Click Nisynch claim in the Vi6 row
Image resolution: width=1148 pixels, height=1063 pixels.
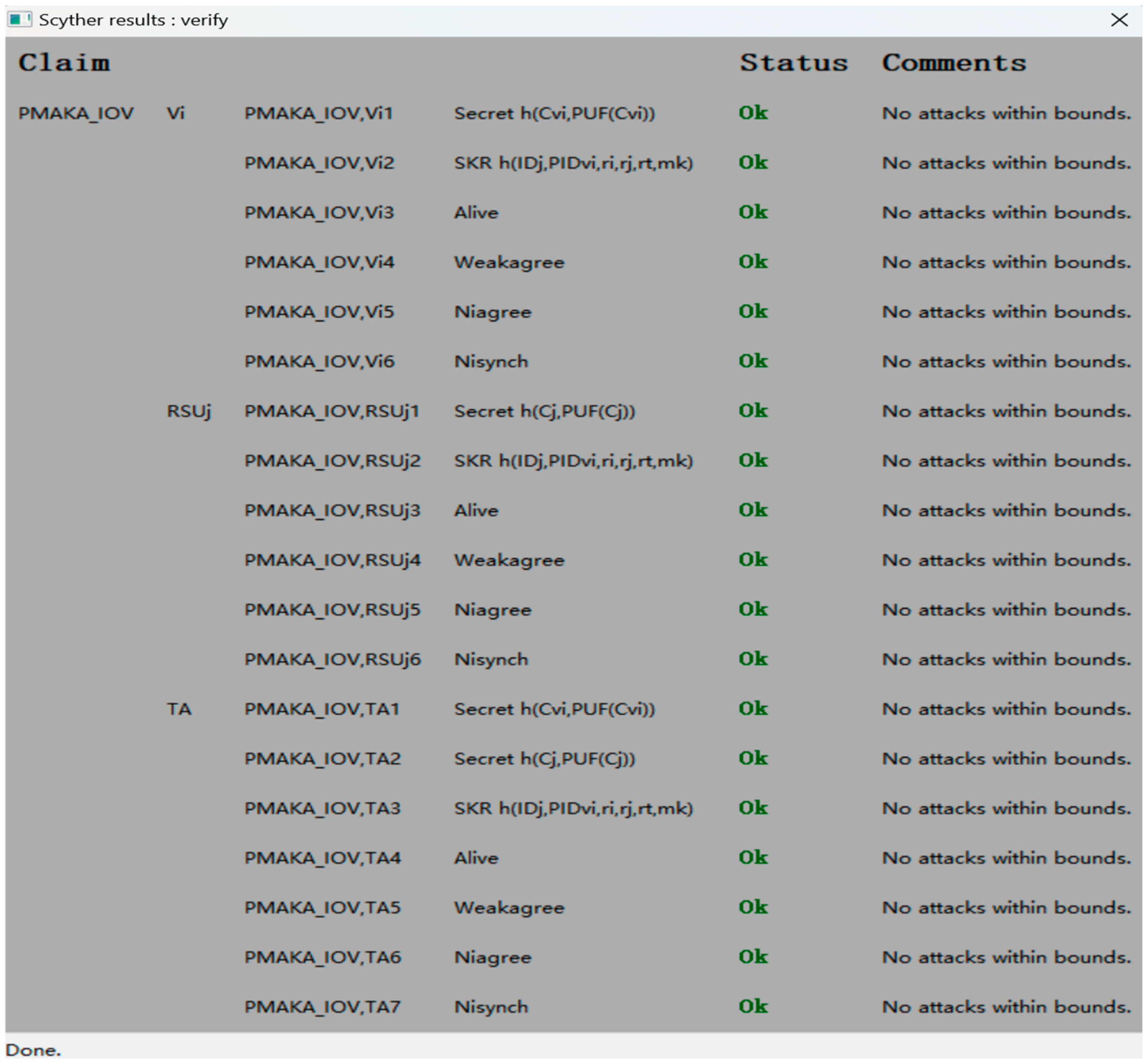pos(491,362)
